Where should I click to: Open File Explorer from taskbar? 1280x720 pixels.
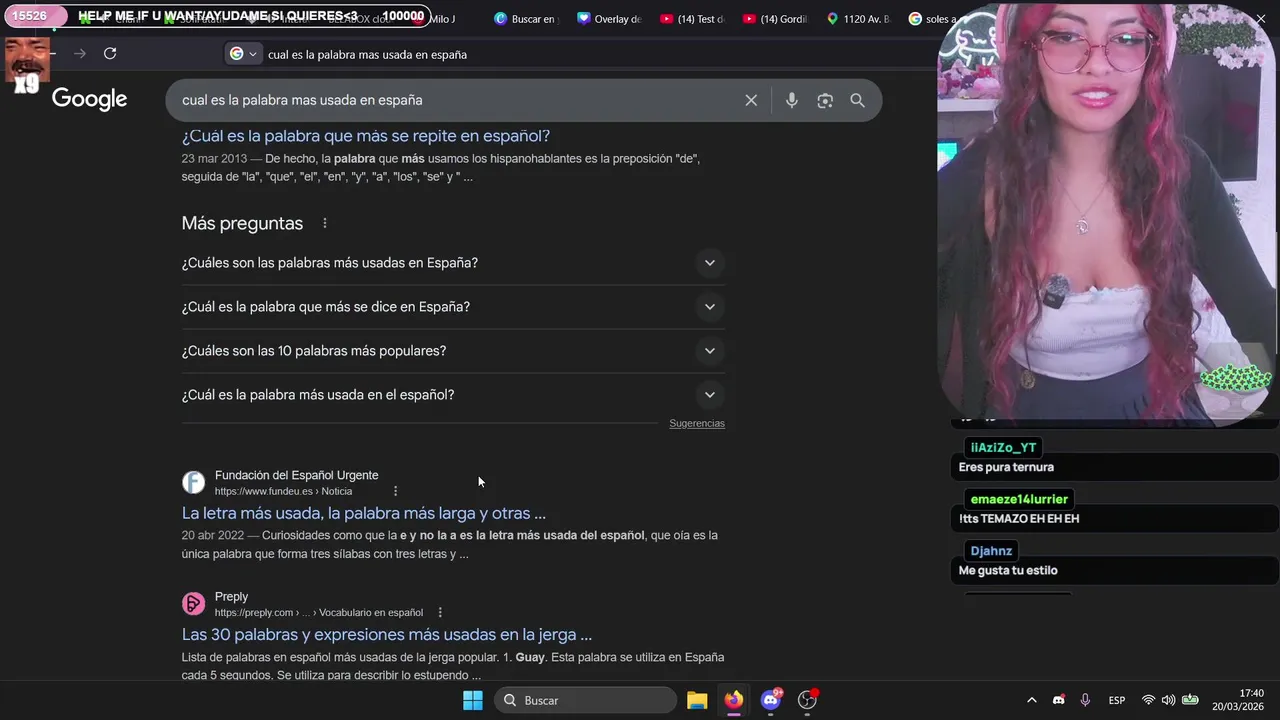tap(697, 700)
